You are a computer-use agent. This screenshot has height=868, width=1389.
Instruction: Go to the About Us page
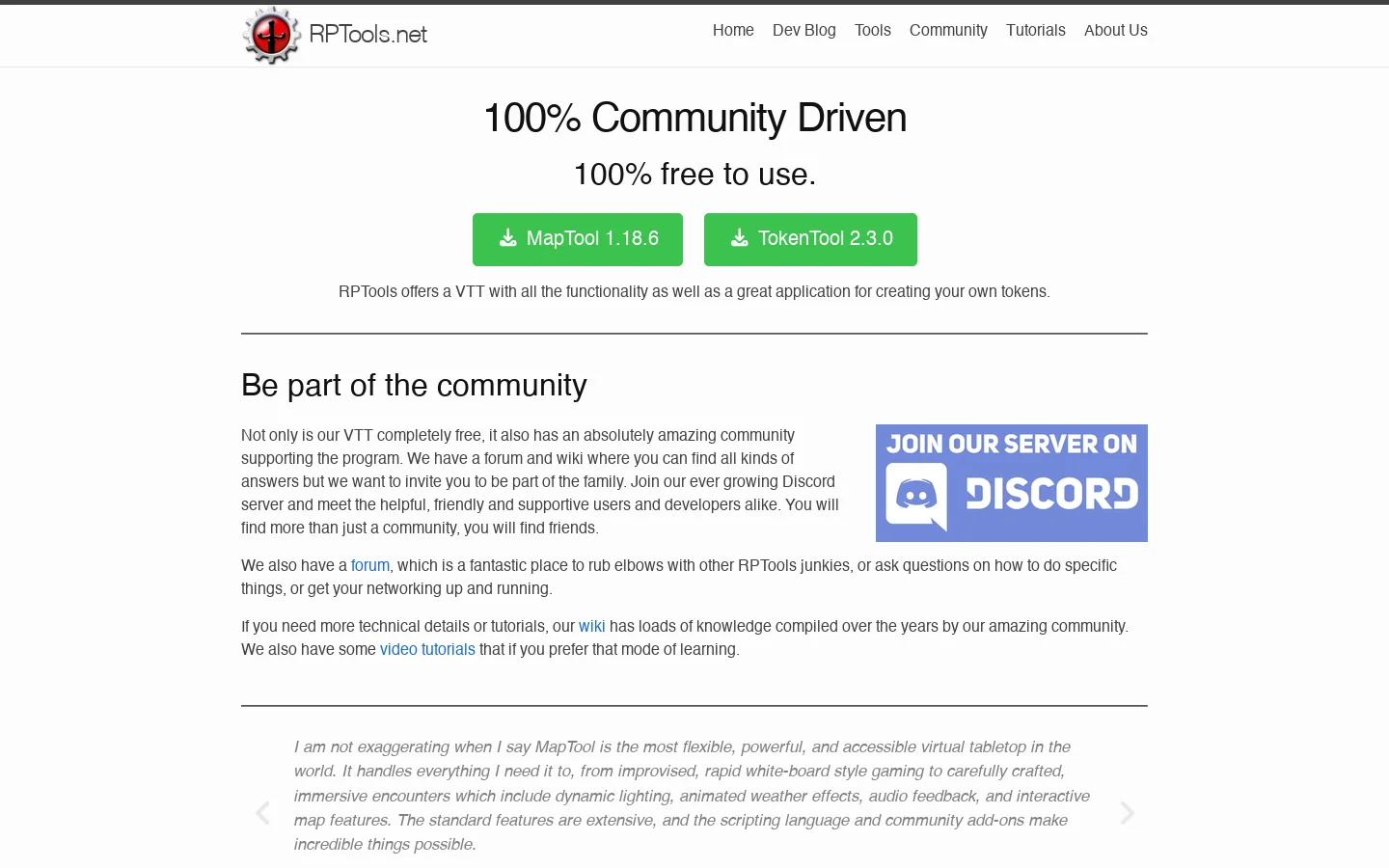pyautogui.click(x=1116, y=30)
